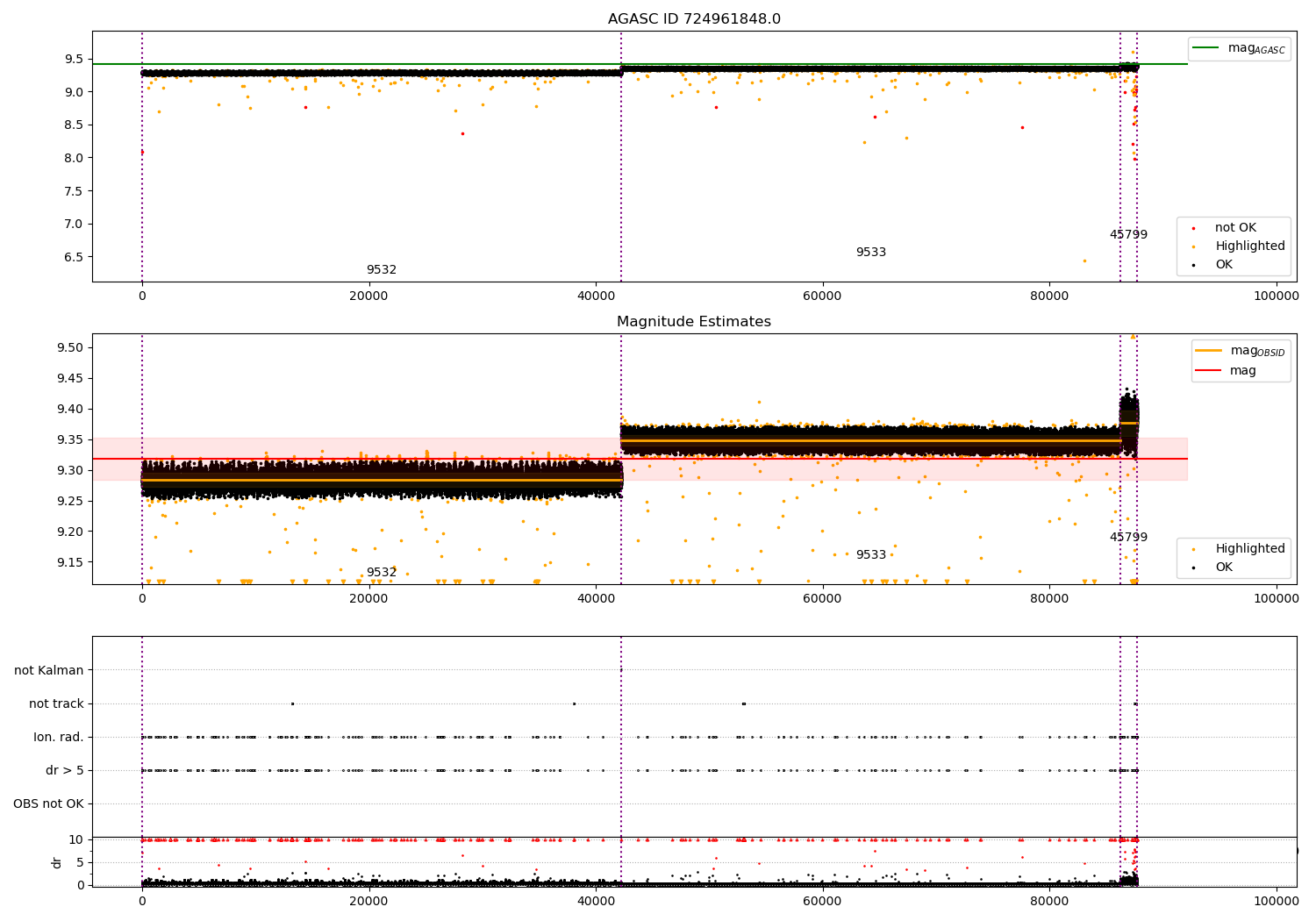
Task: Click the 'dr' y-axis label
Action: (57, 862)
